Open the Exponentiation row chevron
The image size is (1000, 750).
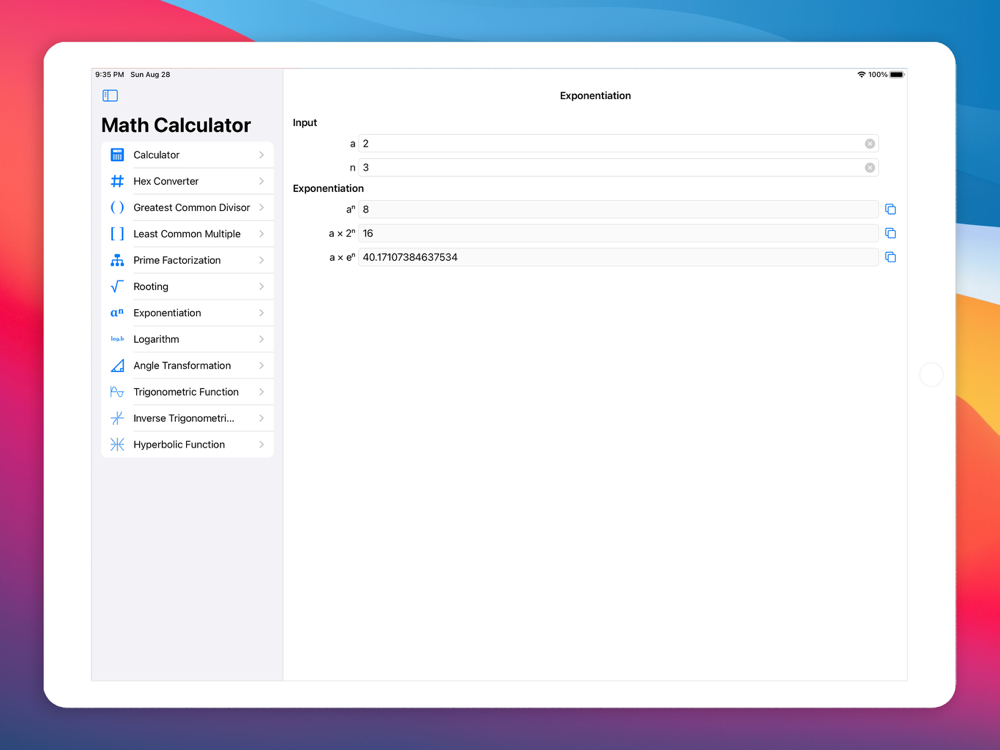(x=261, y=312)
